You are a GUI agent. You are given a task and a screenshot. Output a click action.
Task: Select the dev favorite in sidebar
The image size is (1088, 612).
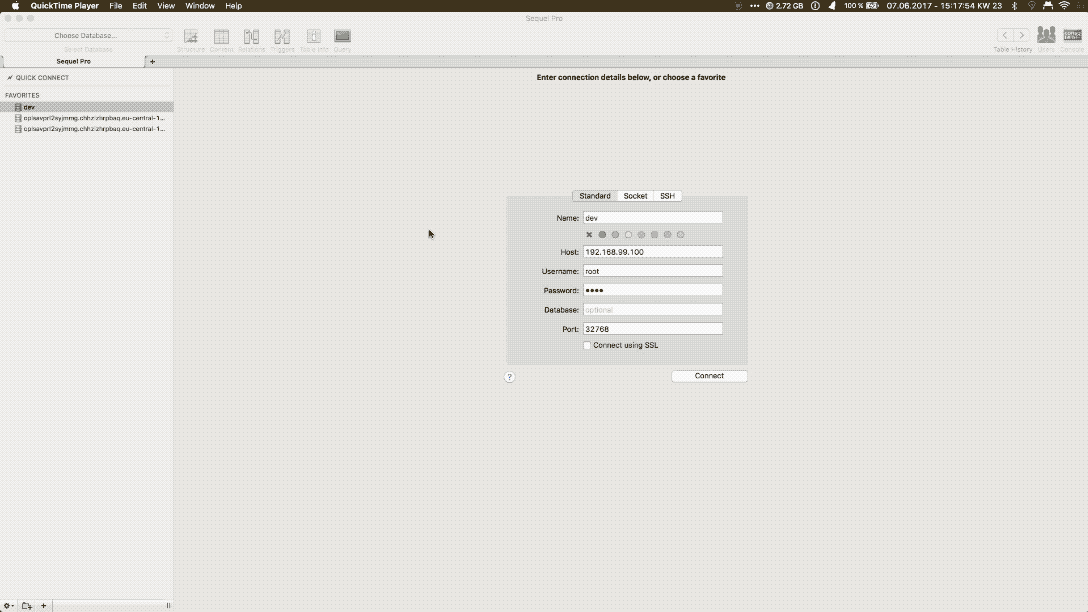point(87,108)
